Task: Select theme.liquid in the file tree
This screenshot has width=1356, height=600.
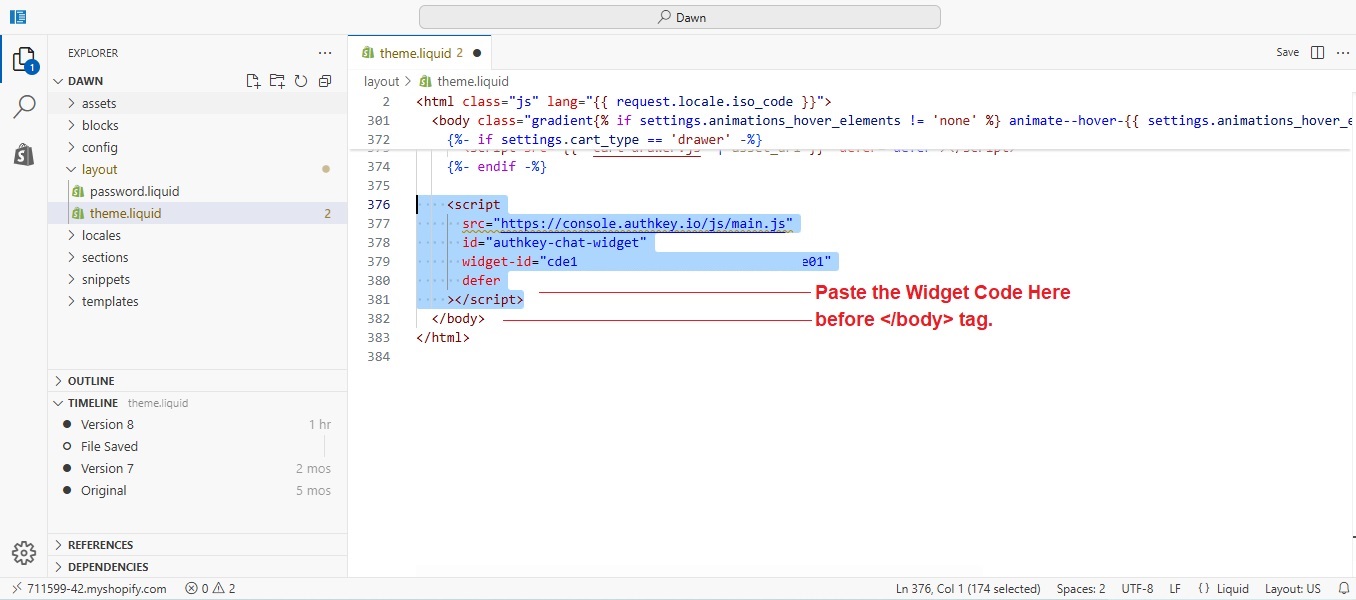Action: [x=197, y=213]
